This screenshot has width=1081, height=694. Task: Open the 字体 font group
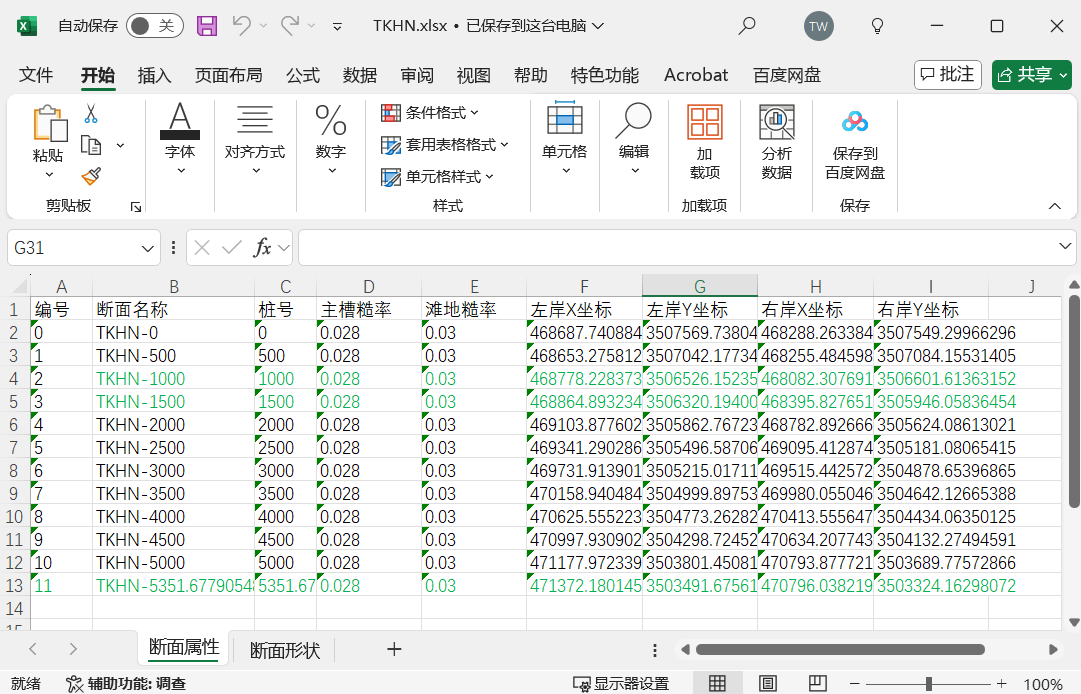point(180,138)
